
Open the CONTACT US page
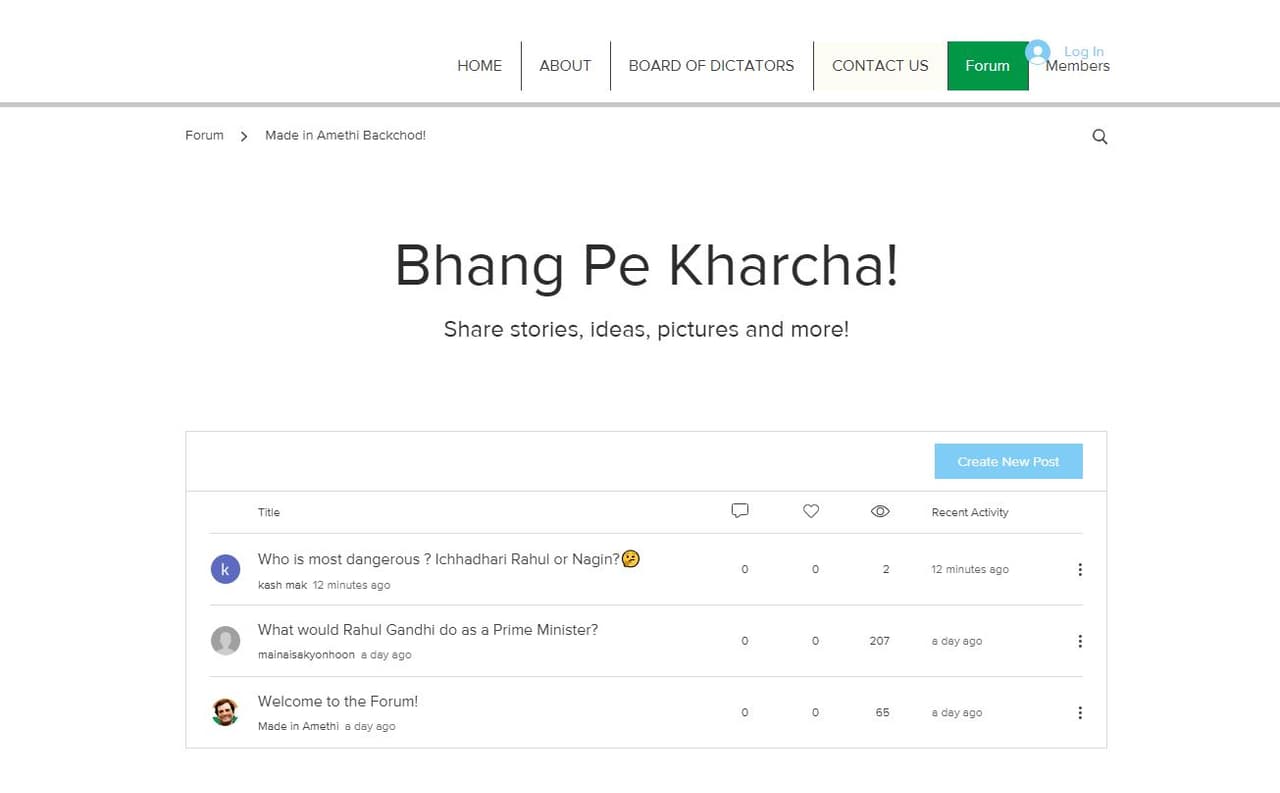[880, 66]
